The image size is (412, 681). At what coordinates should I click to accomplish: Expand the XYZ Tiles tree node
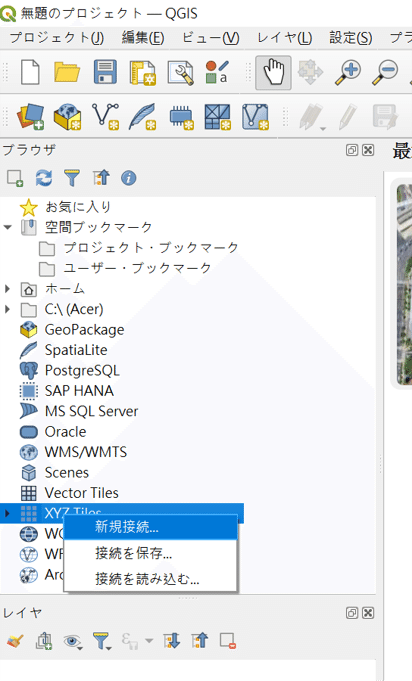[x=7, y=513]
